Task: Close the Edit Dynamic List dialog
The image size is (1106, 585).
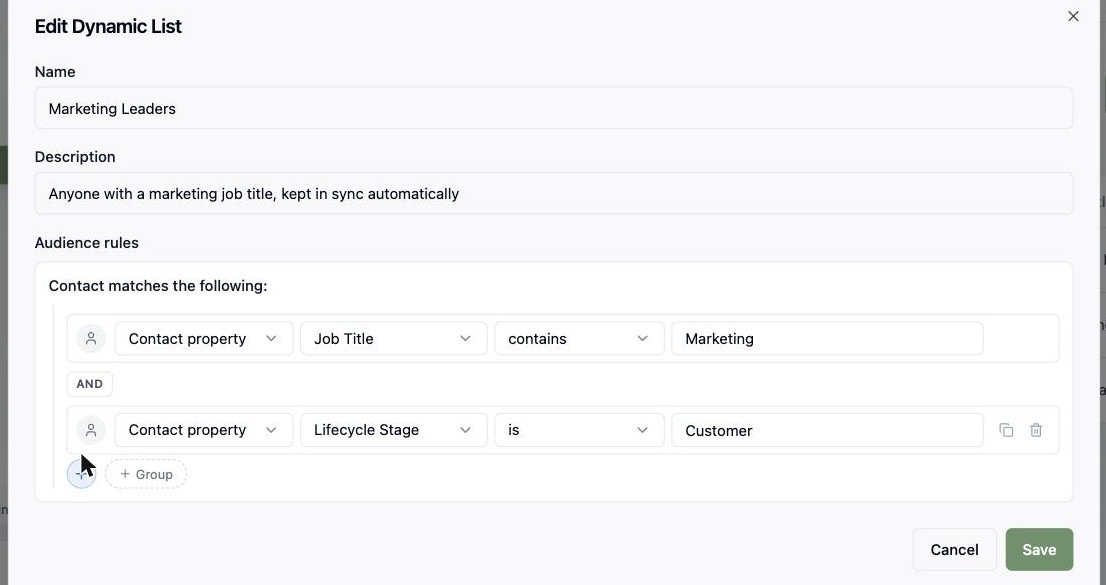Action: click(x=1073, y=16)
